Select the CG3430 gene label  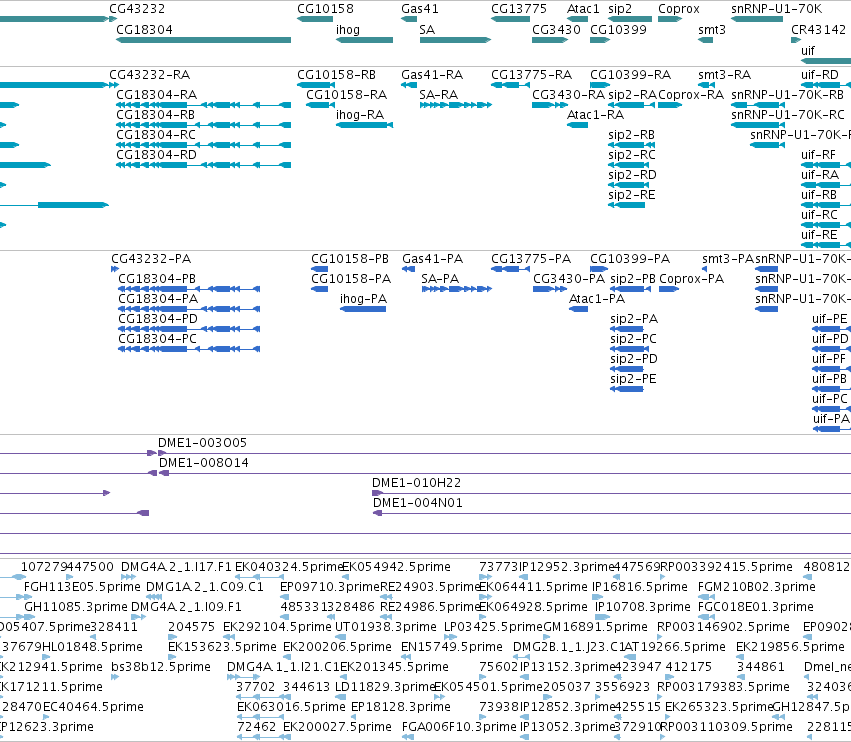pos(556,30)
